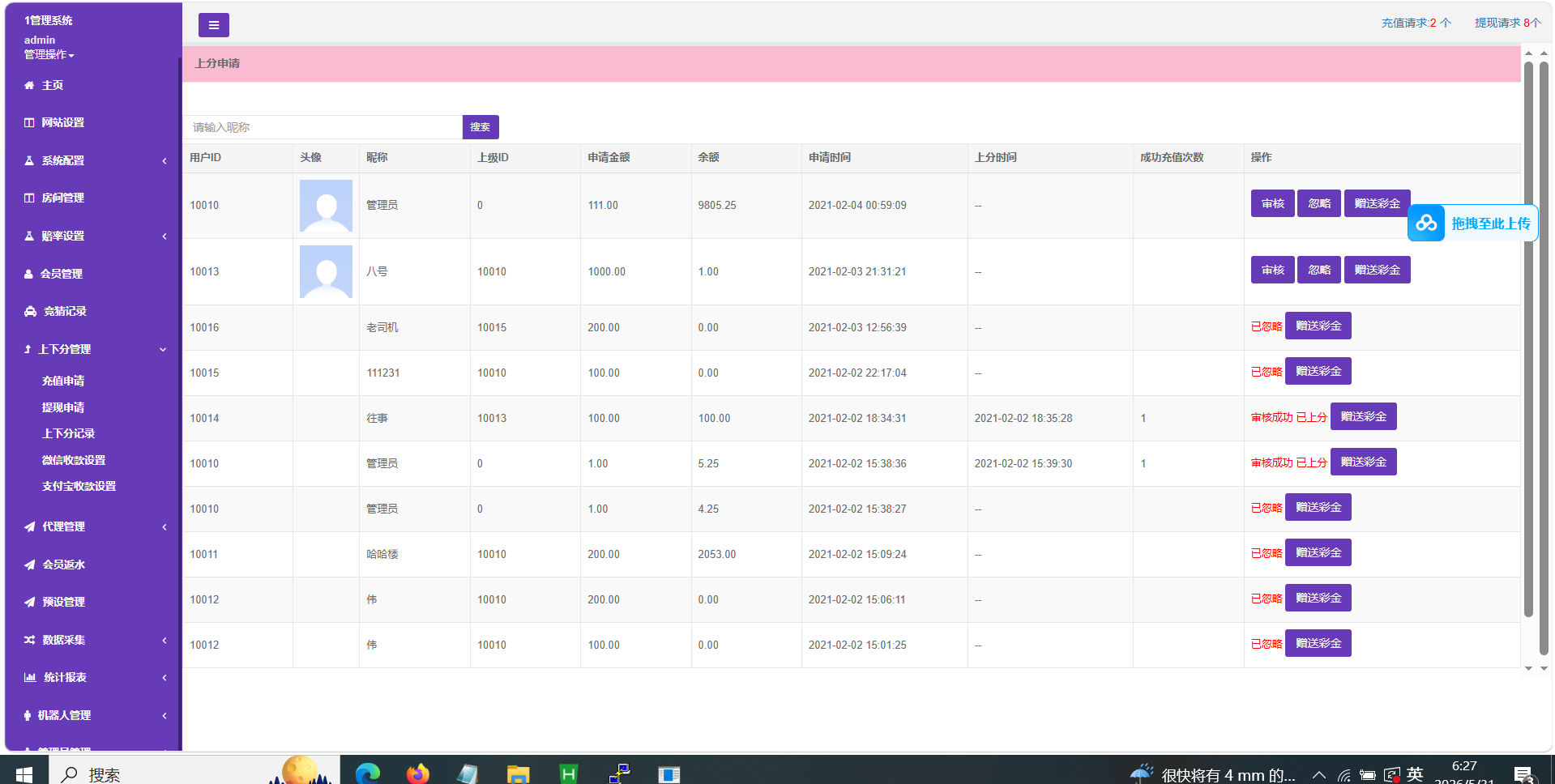Open 充值请求 2个 link
Screen dimensions: 1555x784
1416,23
